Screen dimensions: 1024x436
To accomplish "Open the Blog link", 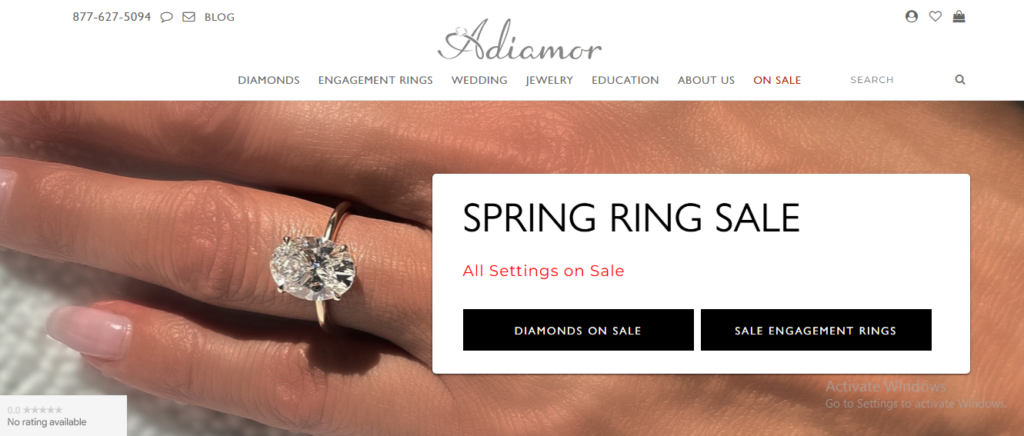I will click(219, 17).
